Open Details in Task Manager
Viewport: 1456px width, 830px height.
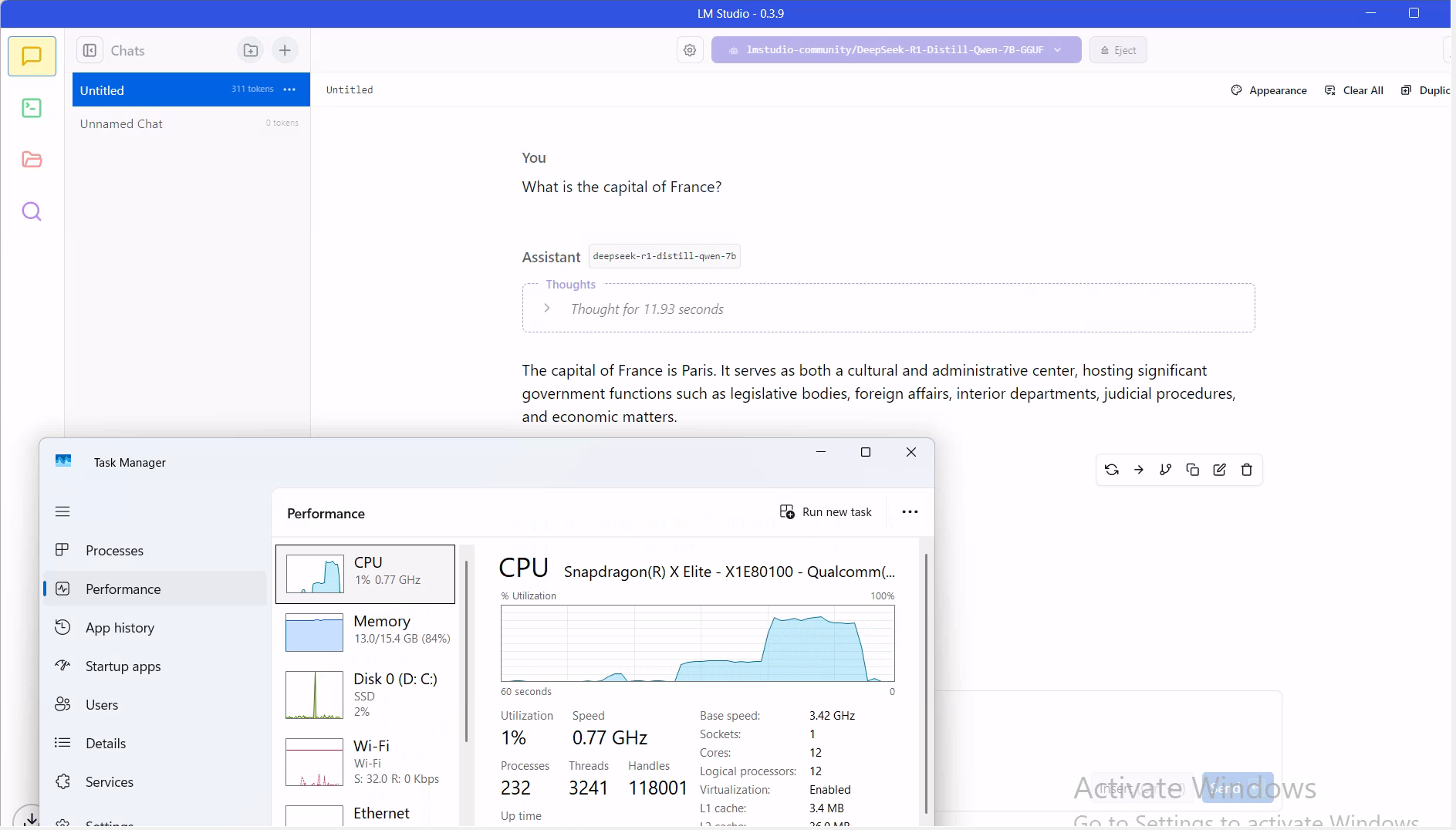[155, 743]
